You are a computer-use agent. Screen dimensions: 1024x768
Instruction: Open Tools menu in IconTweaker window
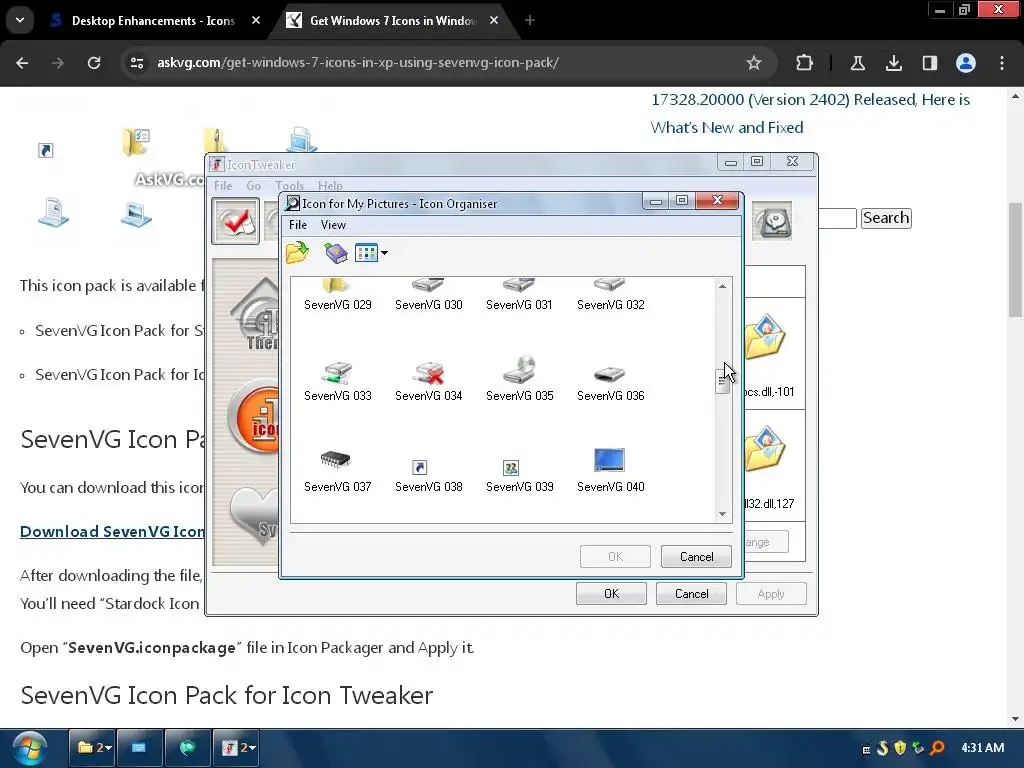coord(289,185)
